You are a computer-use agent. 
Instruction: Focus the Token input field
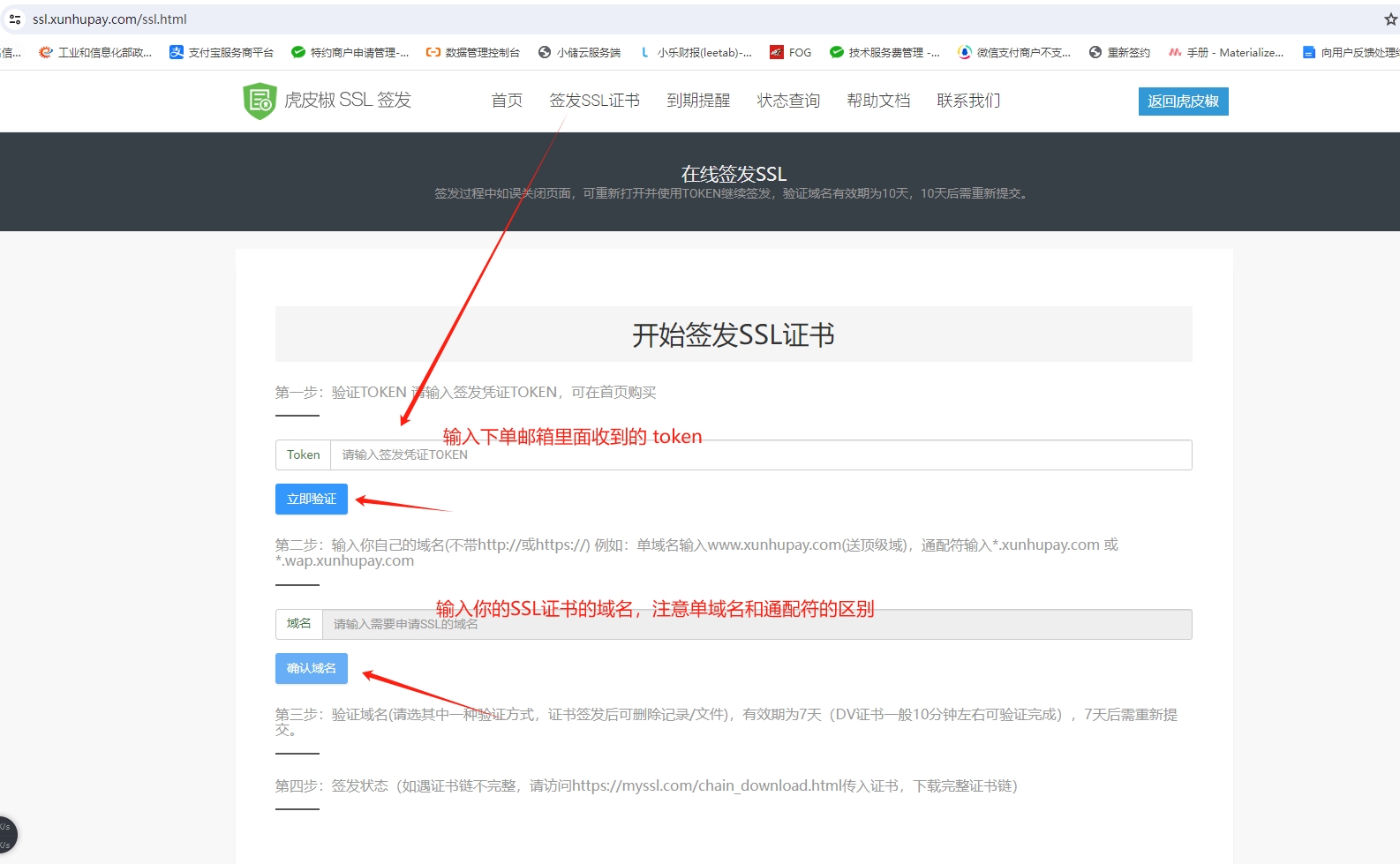click(x=759, y=455)
